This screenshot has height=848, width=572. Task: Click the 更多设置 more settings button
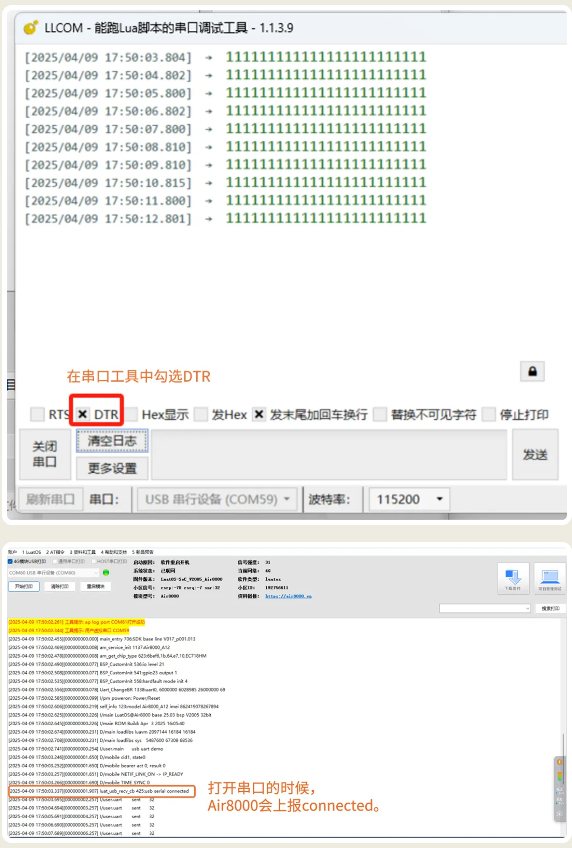[112, 468]
